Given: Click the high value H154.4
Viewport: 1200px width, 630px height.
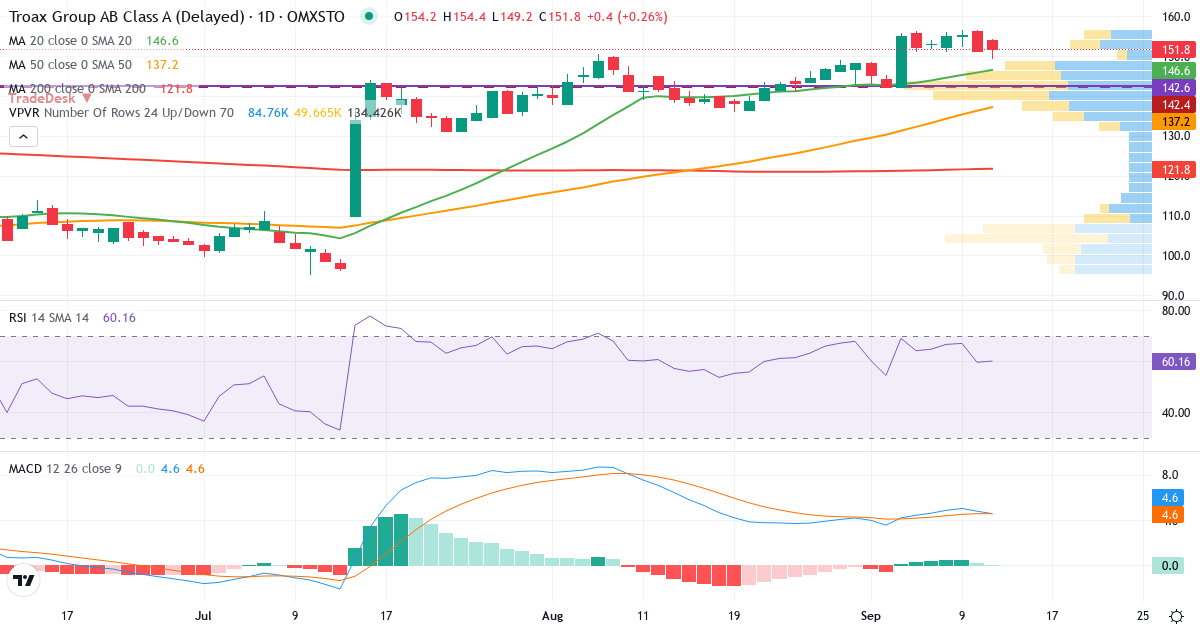Looking at the screenshot, I should click(x=464, y=17).
